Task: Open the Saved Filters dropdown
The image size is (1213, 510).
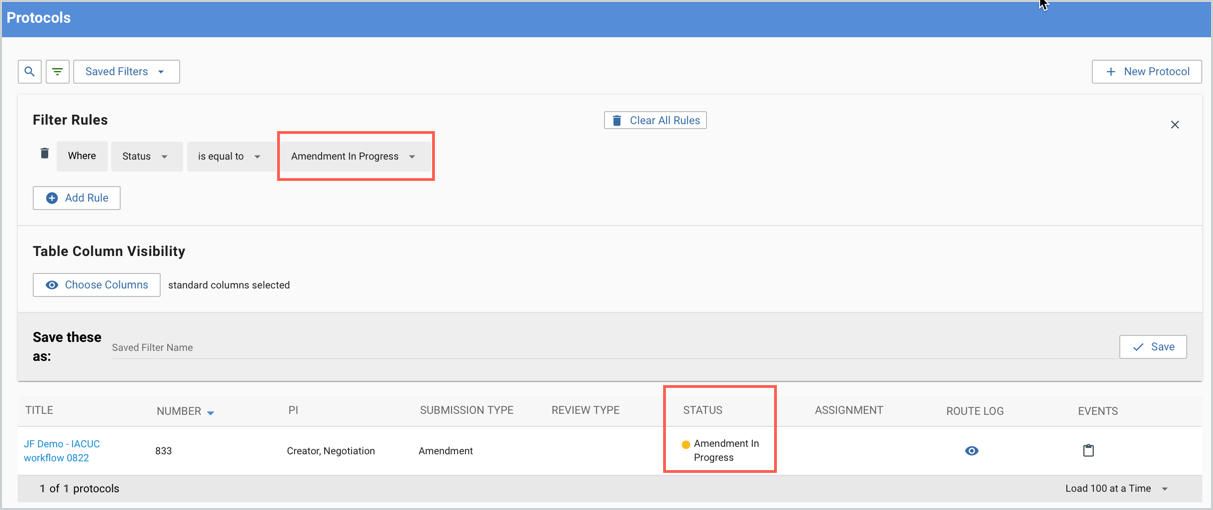Action: 126,72
